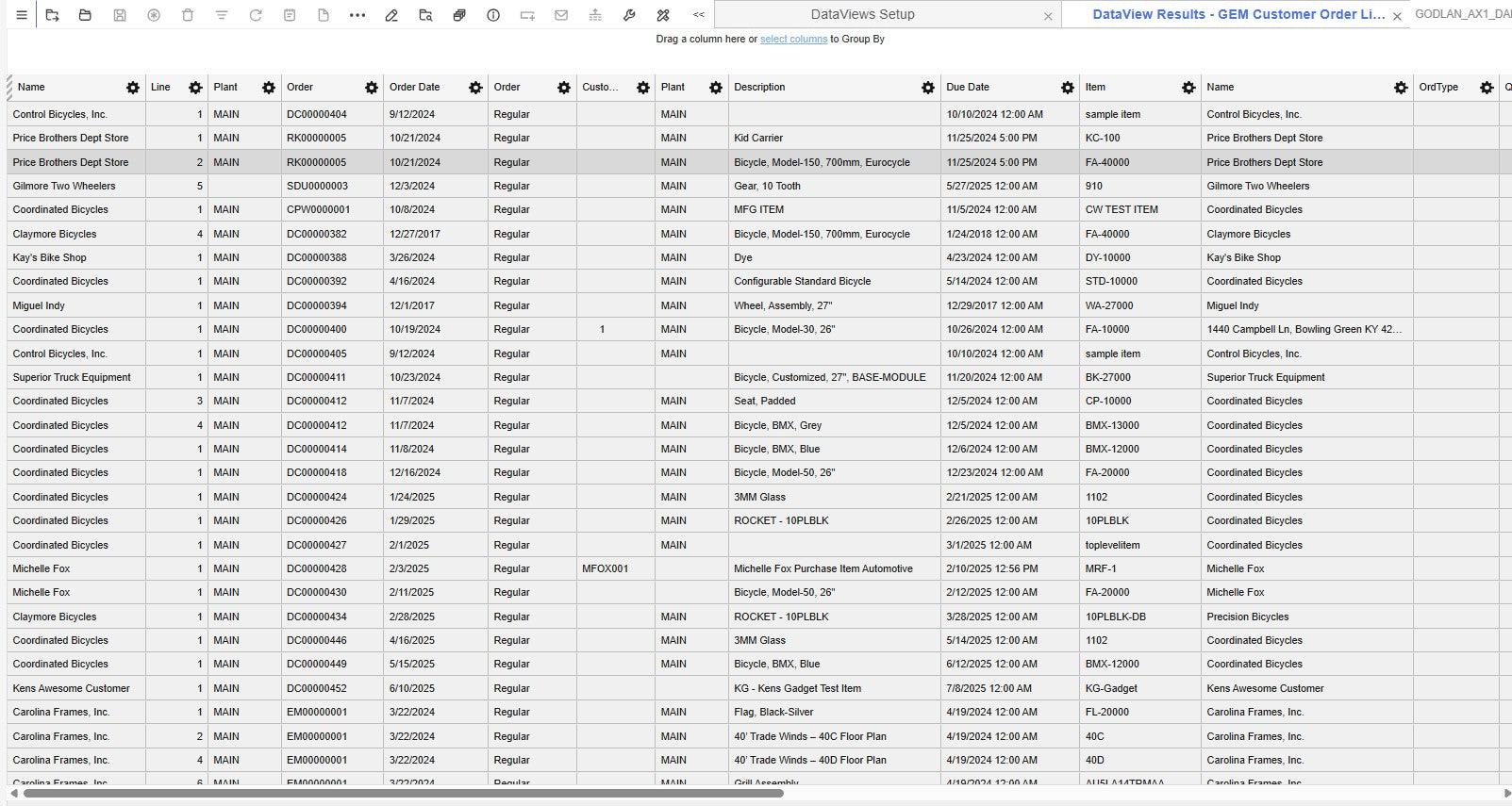1512x806 pixels.
Task: Open Due Date column settings gear
Action: pyautogui.click(x=1067, y=88)
